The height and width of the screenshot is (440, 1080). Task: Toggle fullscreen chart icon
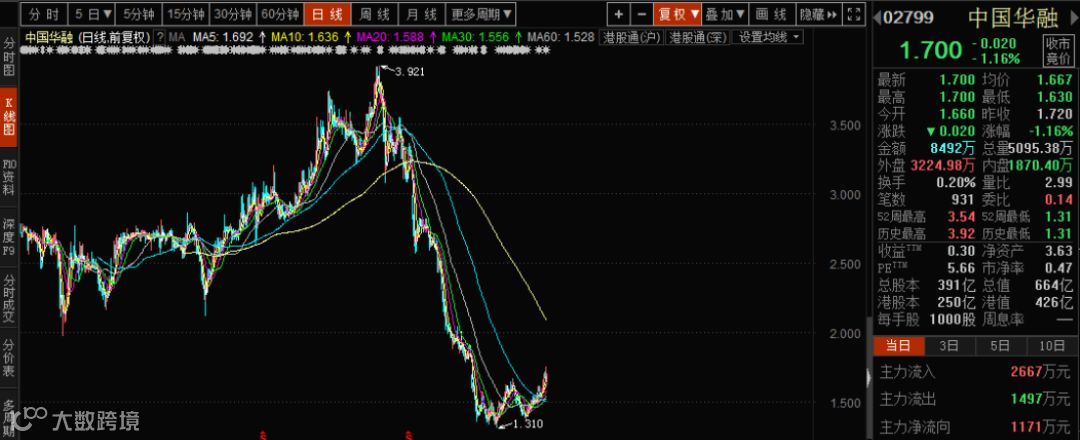(854, 14)
